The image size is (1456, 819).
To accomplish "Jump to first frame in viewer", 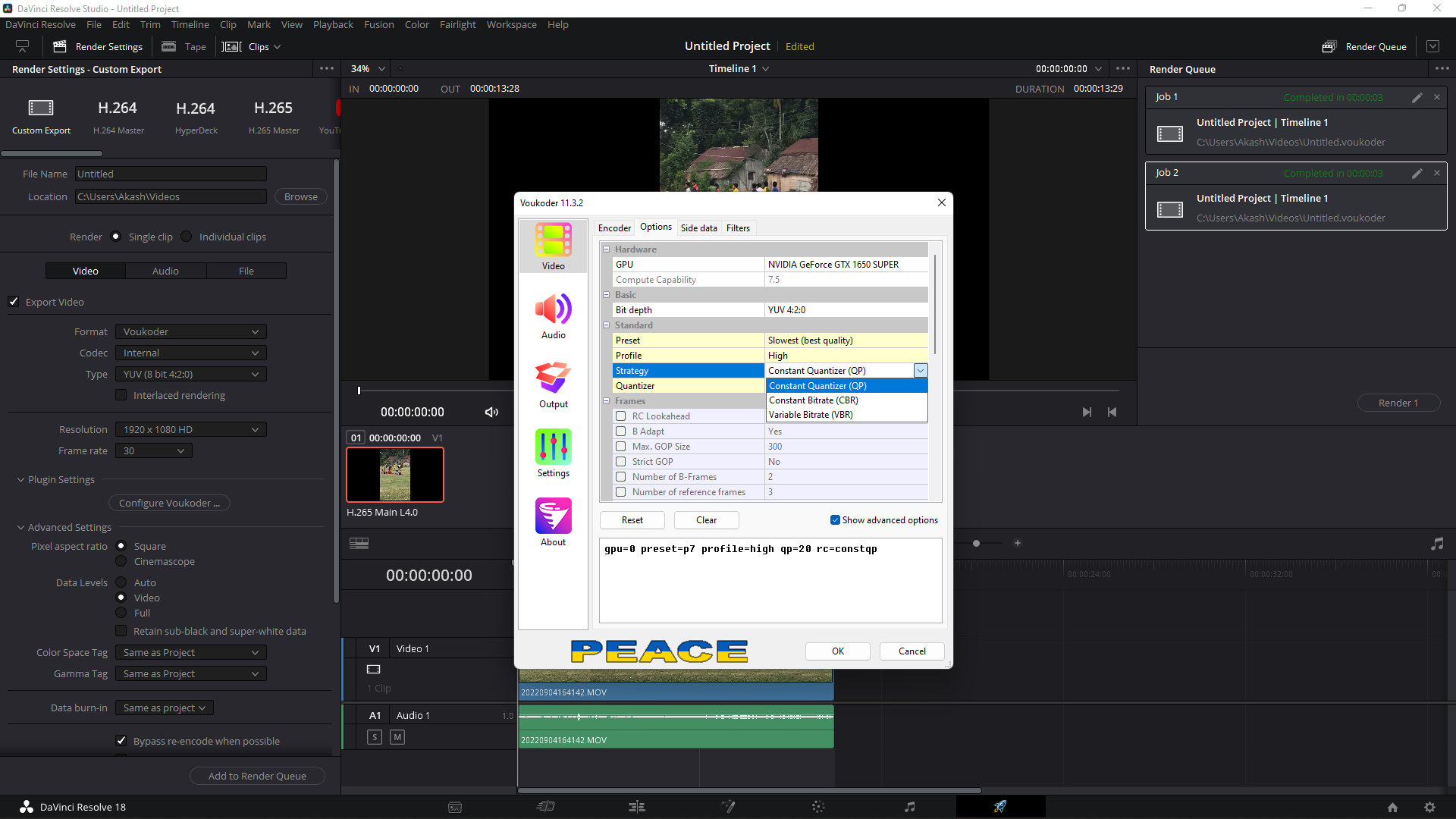I will coord(1112,413).
